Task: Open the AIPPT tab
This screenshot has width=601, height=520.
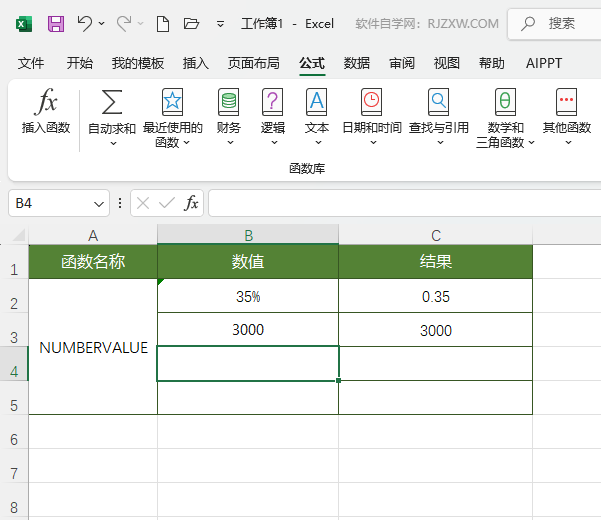Action: (x=544, y=63)
